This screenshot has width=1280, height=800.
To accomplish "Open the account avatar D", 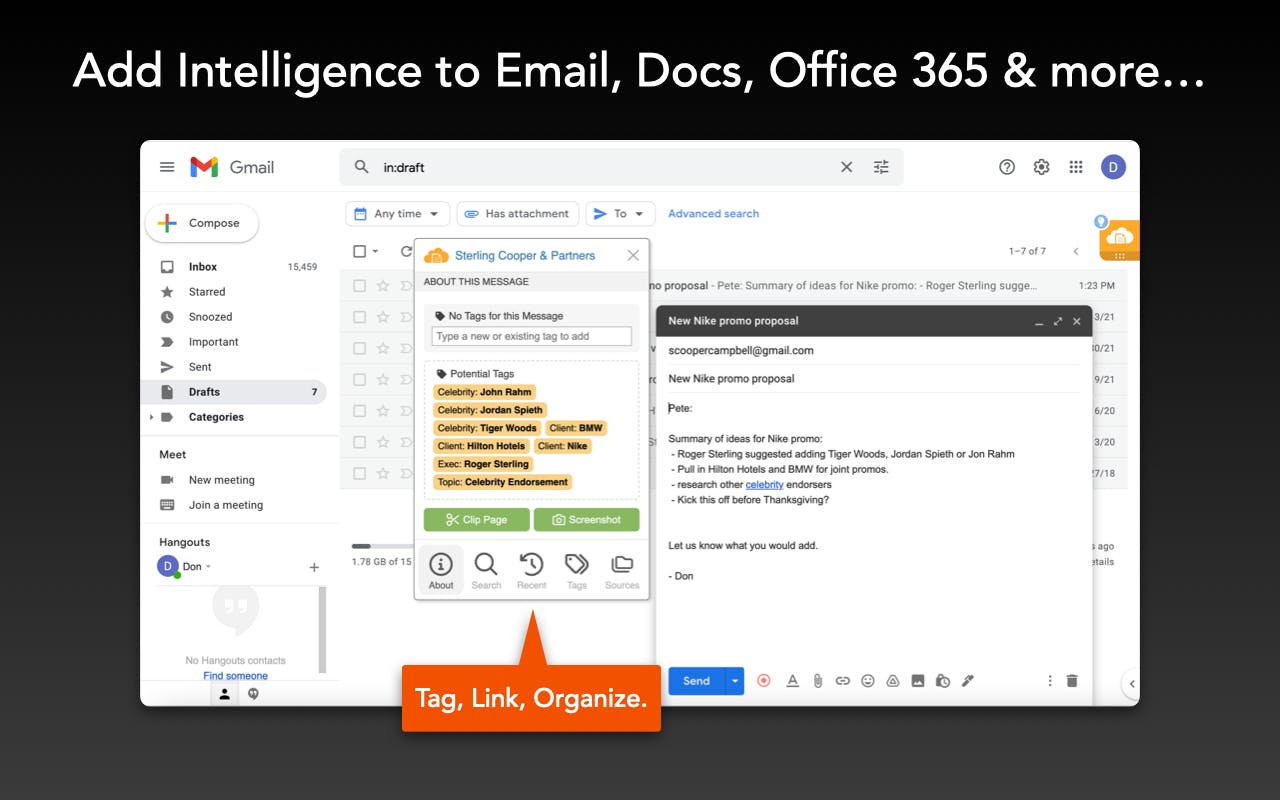I will (1114, 167).
